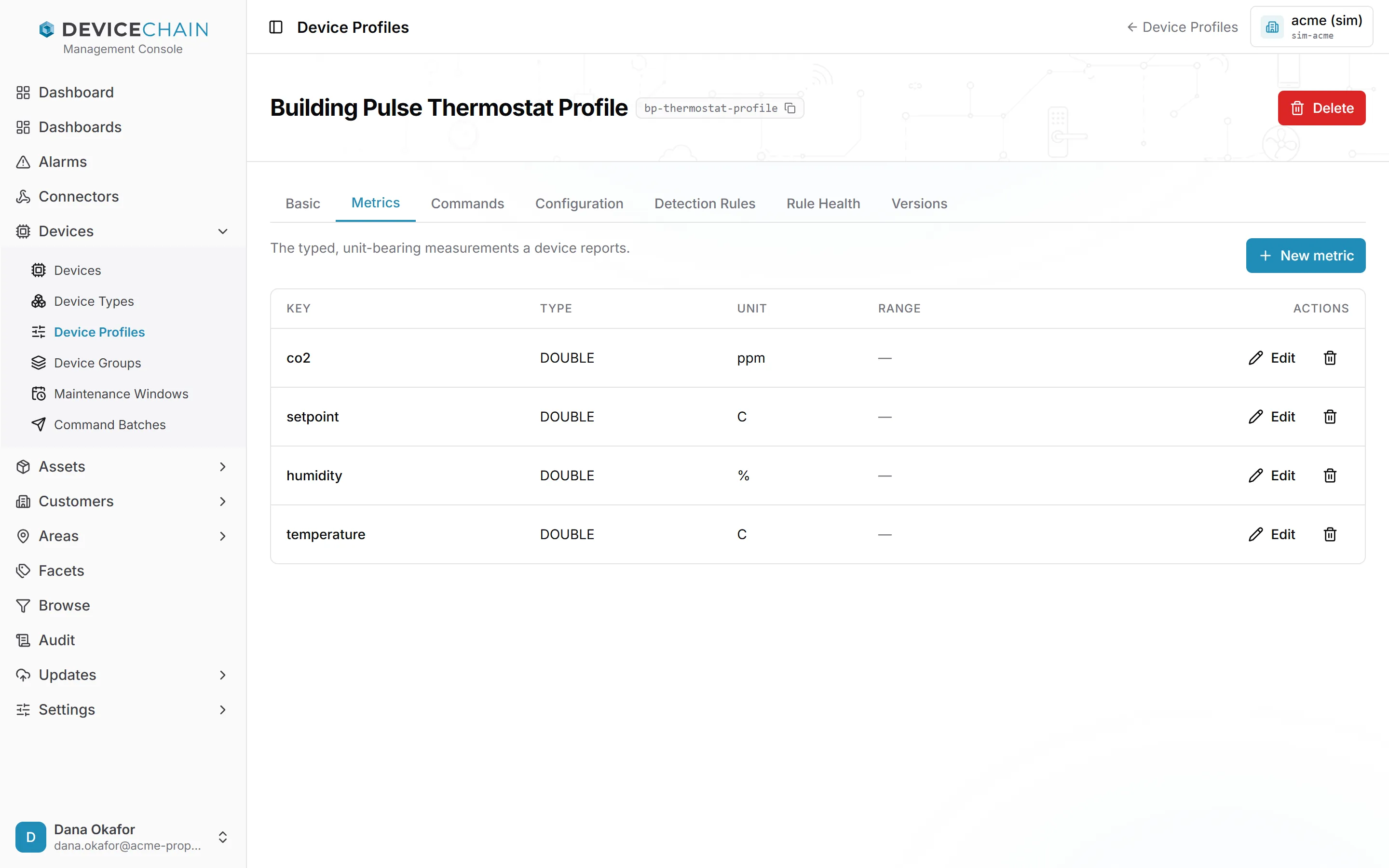This screenshot has width=1389, height=868.
Task: Expand the Assets section
Action: point(123,466)
